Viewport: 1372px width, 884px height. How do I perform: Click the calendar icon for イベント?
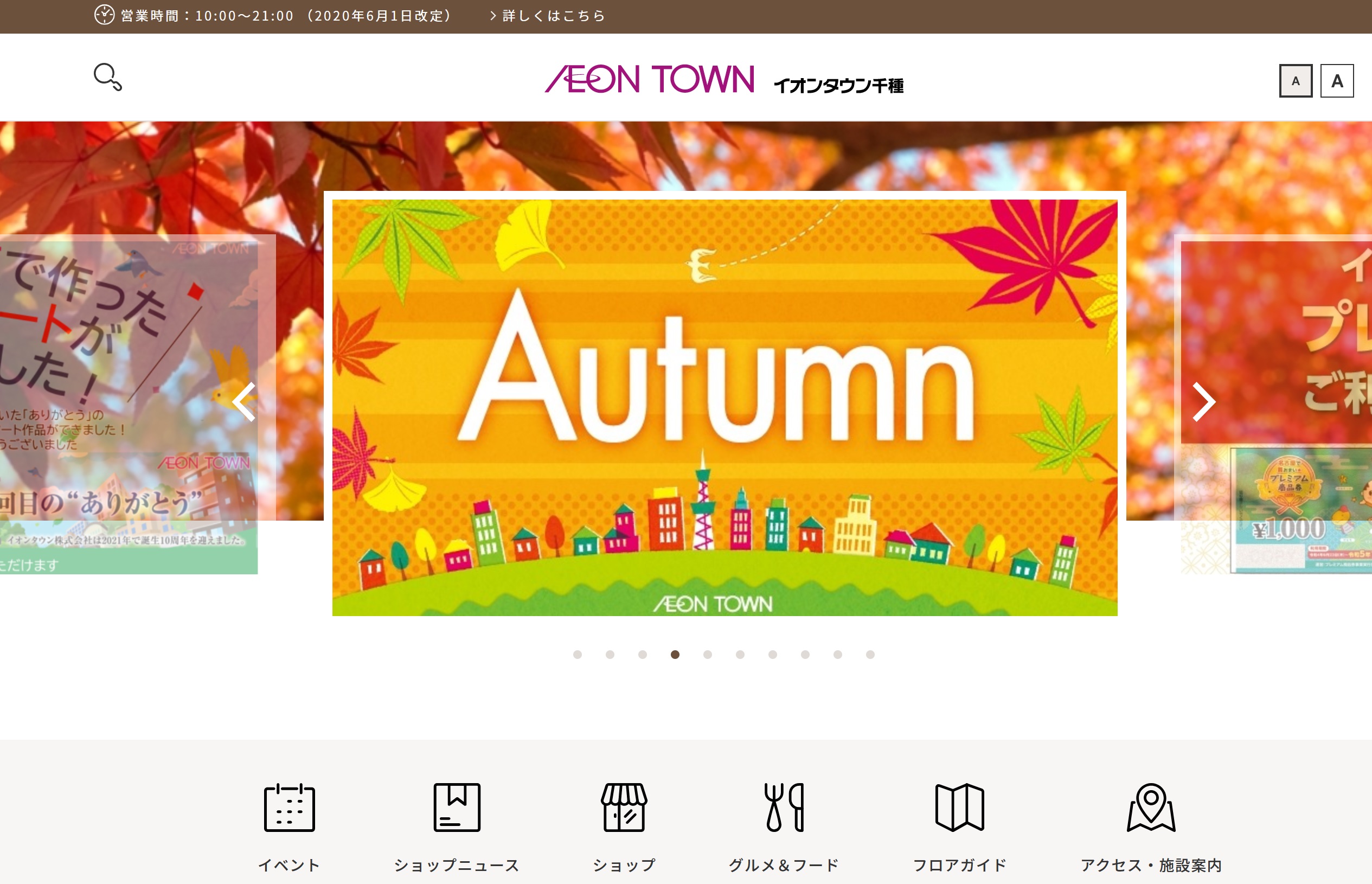click(289, 807)
